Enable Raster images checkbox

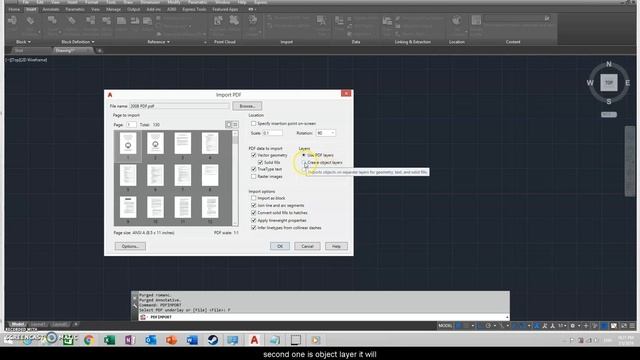tap(253, 176)
